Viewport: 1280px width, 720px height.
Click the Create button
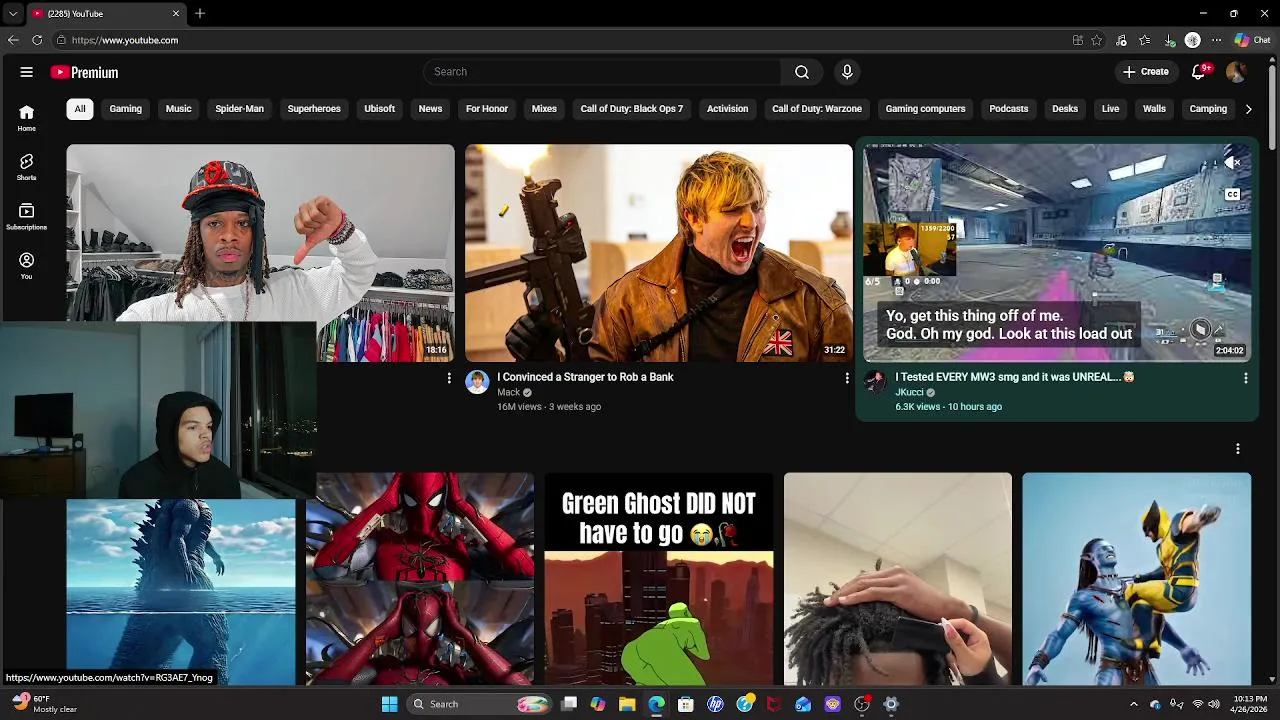coord(1145,72)
